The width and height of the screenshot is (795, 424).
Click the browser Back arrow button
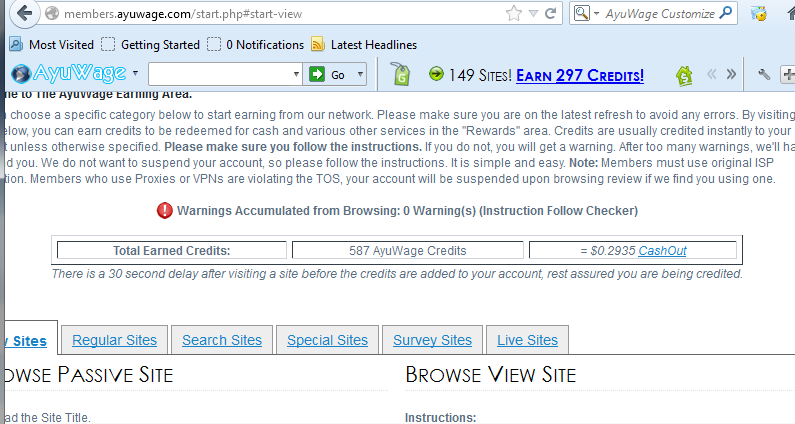pyautogui.click(x=24, y=13)
